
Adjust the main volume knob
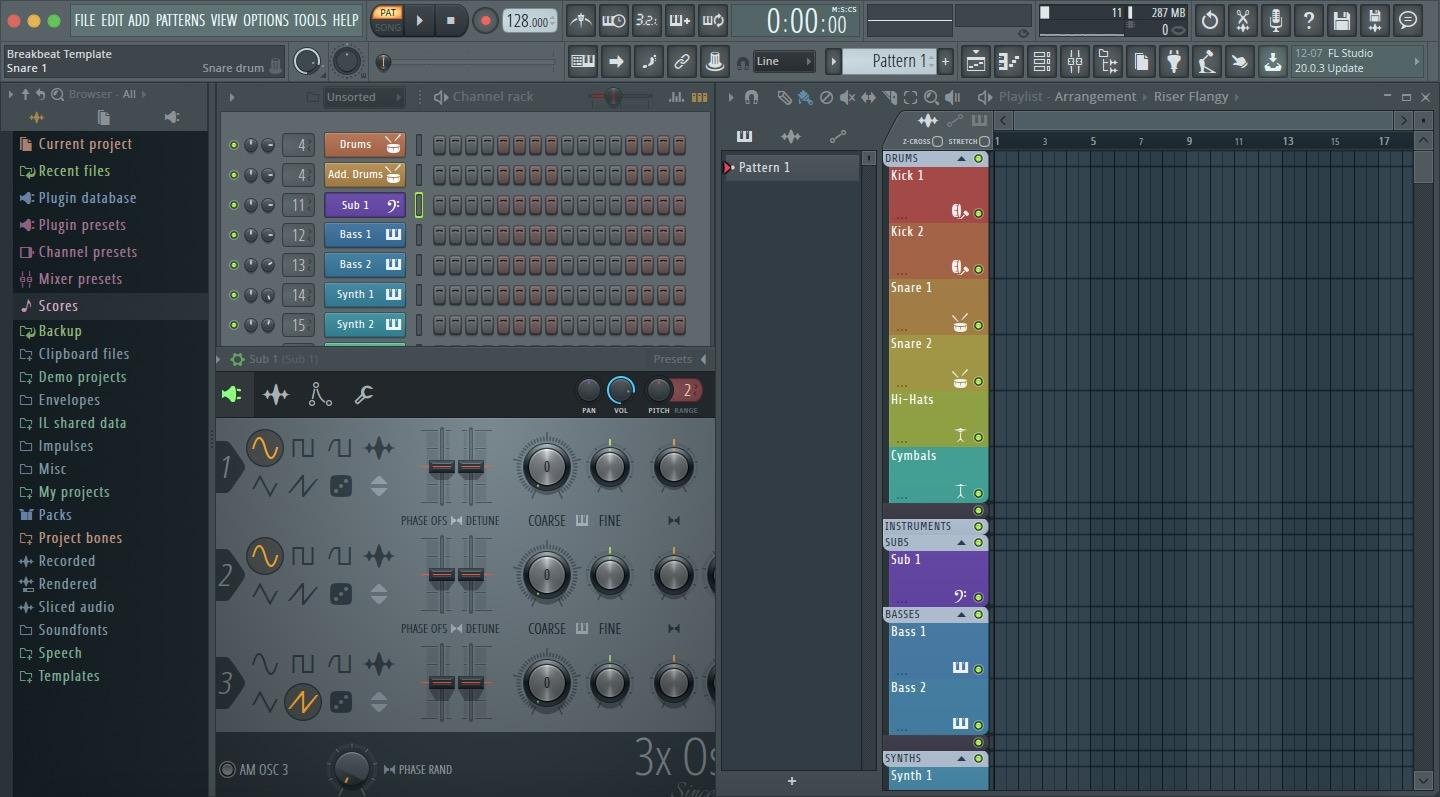306,62
